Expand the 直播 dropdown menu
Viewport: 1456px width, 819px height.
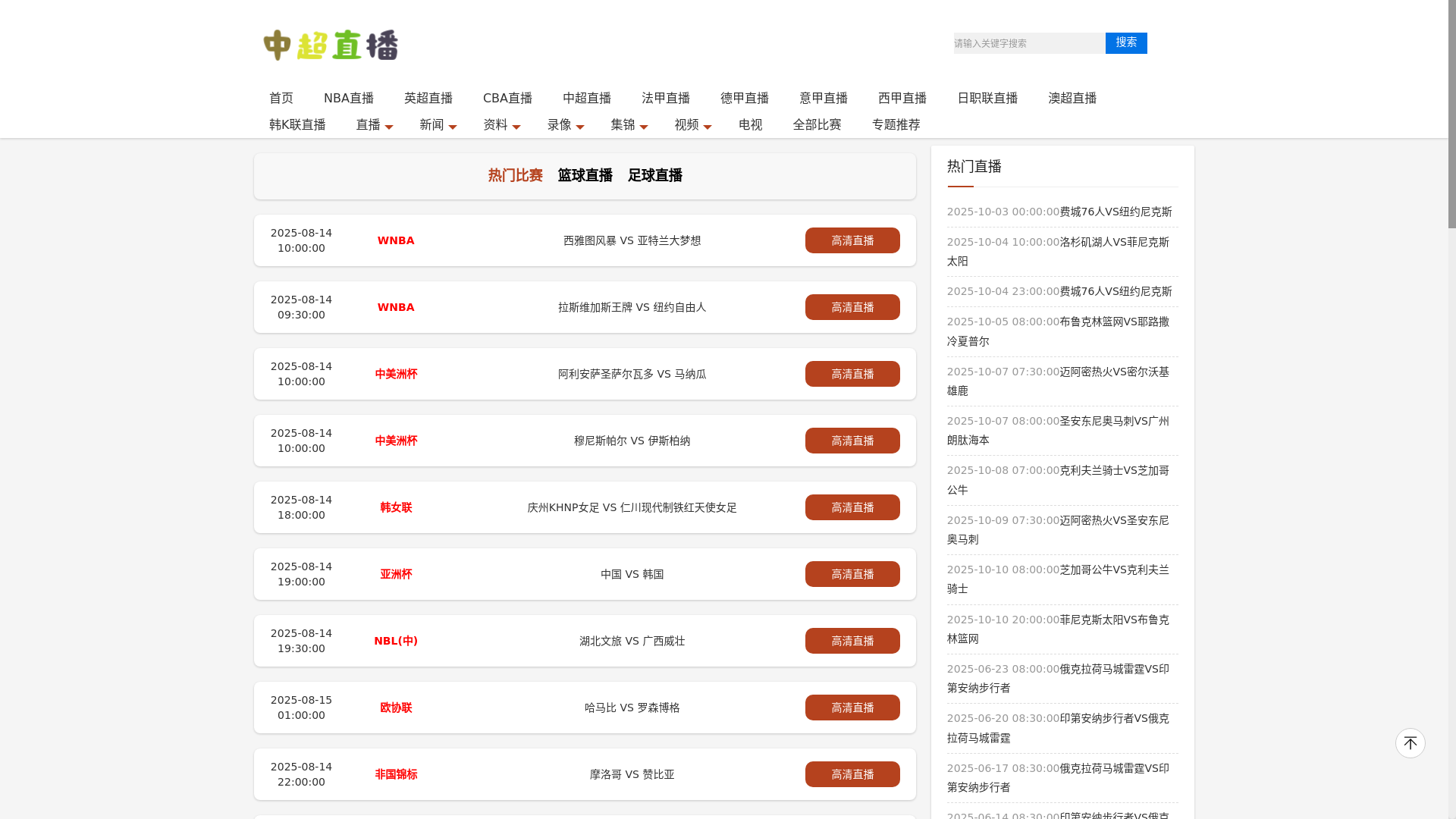(x=375, y=124)
